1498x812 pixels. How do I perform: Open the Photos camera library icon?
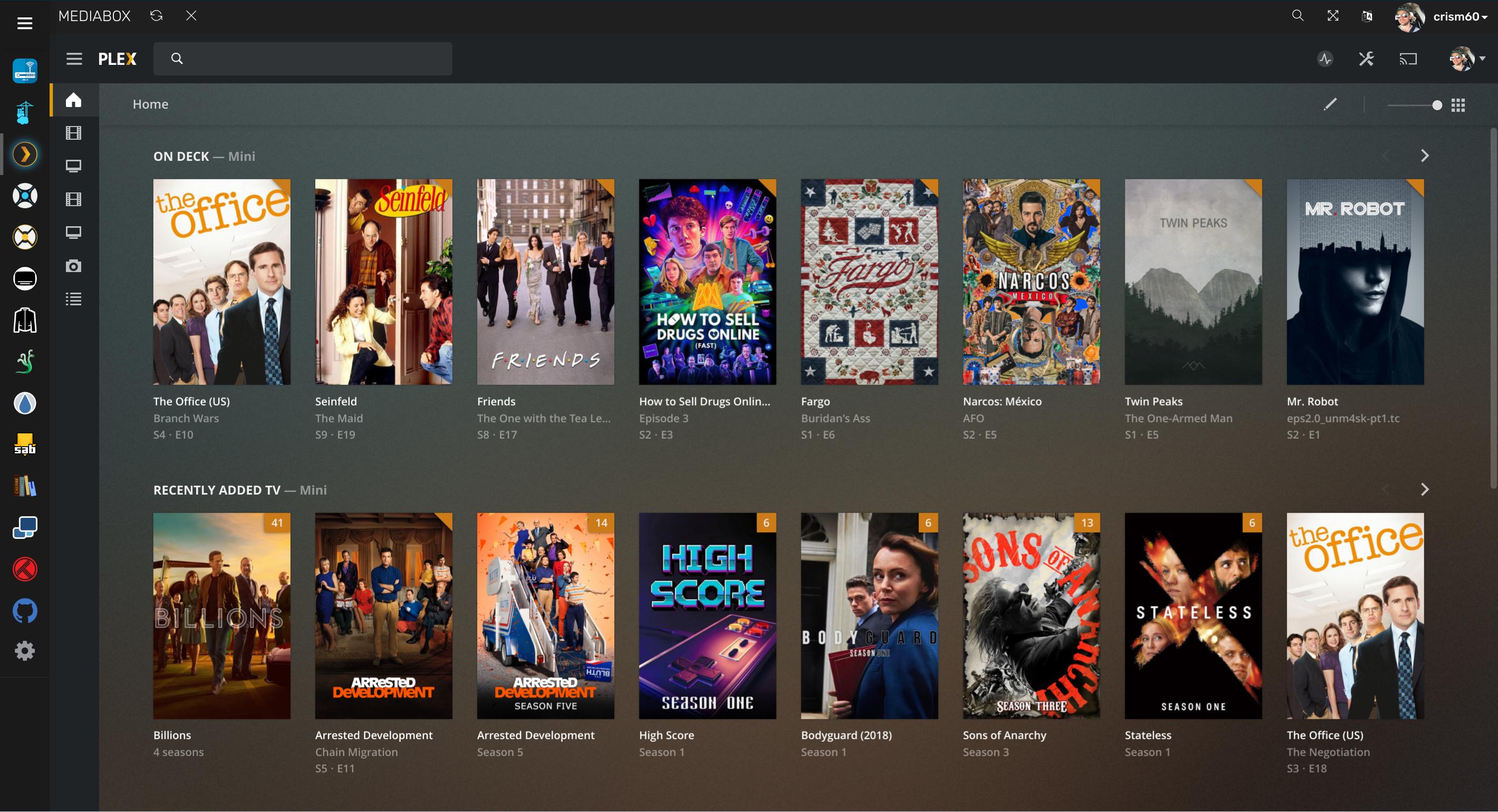73,266
